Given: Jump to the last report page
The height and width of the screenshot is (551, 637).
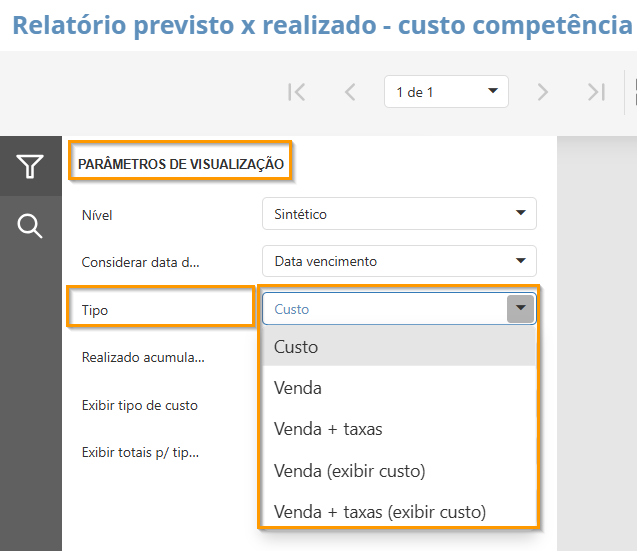Looking at the screenshot, I should (597, 92).
